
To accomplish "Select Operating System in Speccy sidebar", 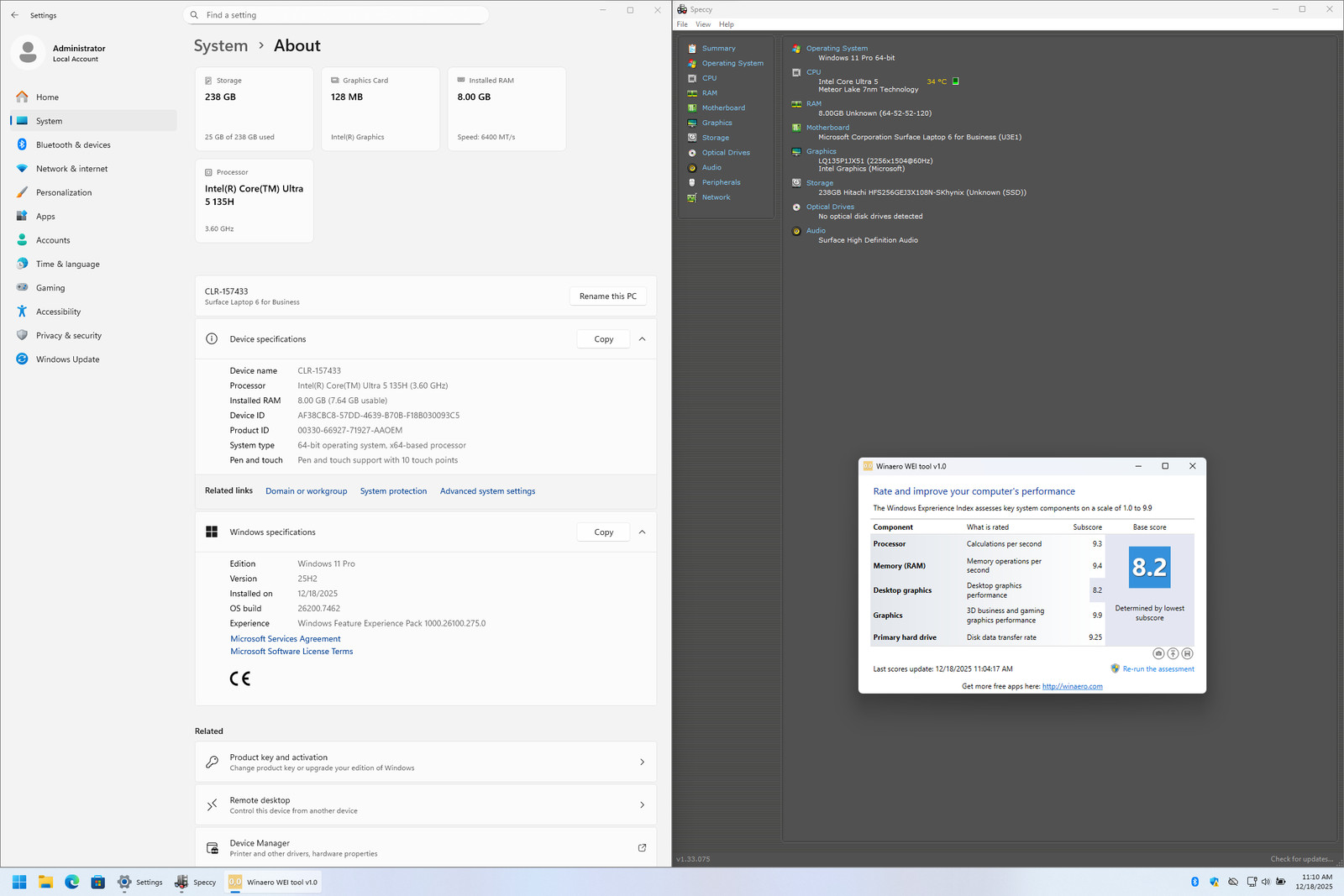I will (x=732, y=64).
